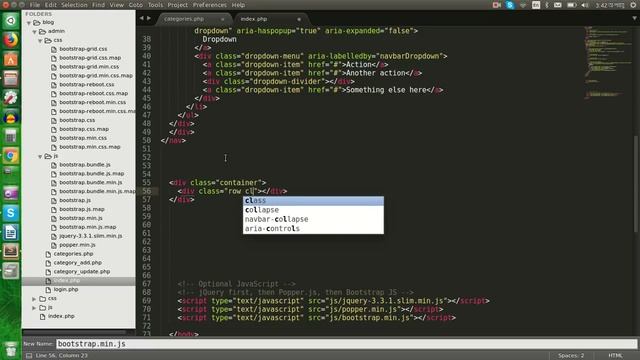Open the File menu
The width and height of the screenshot is (640, 360).
pos(35,5)
